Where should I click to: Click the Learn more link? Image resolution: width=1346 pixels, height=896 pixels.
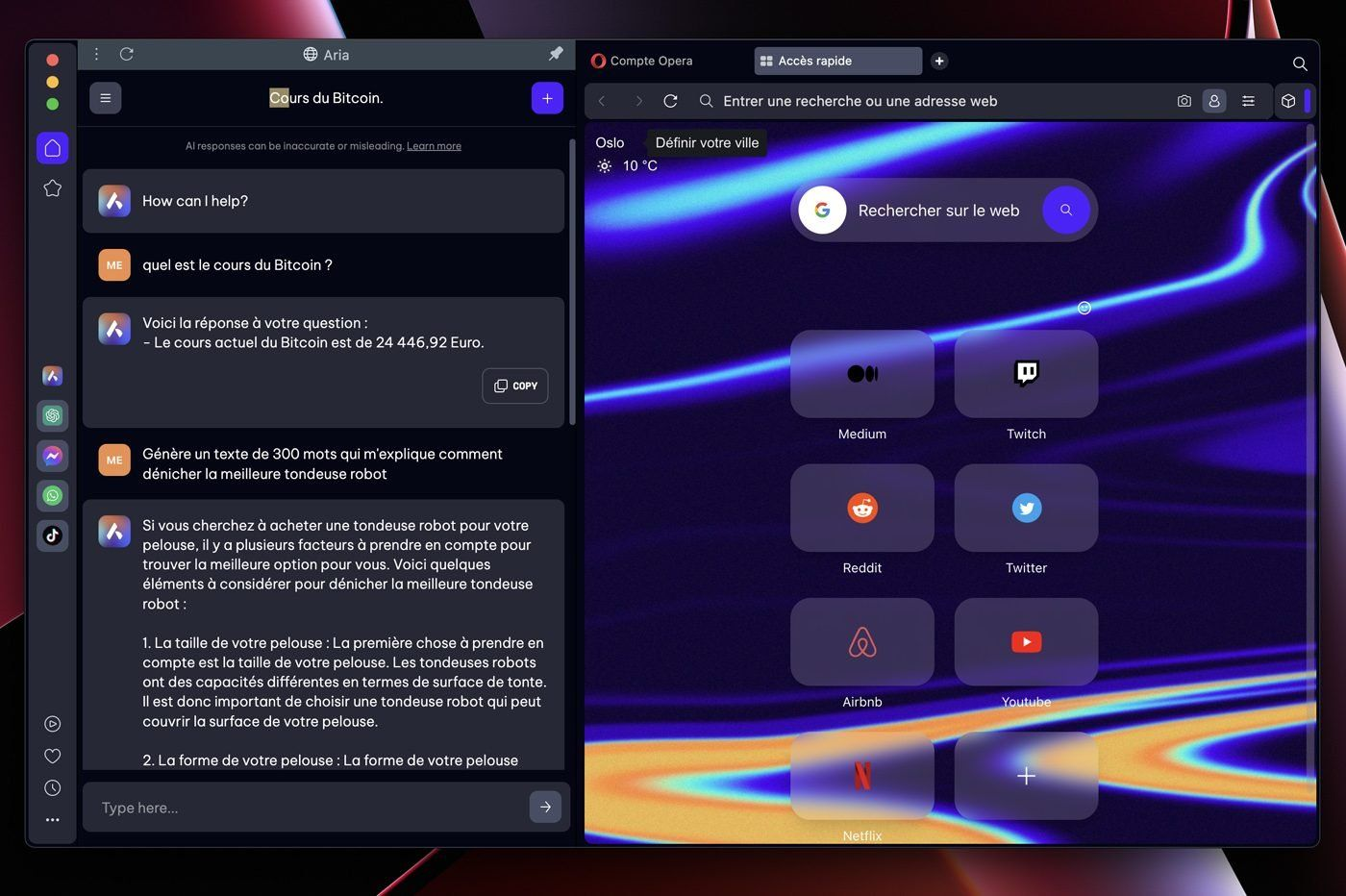[434, 146]
